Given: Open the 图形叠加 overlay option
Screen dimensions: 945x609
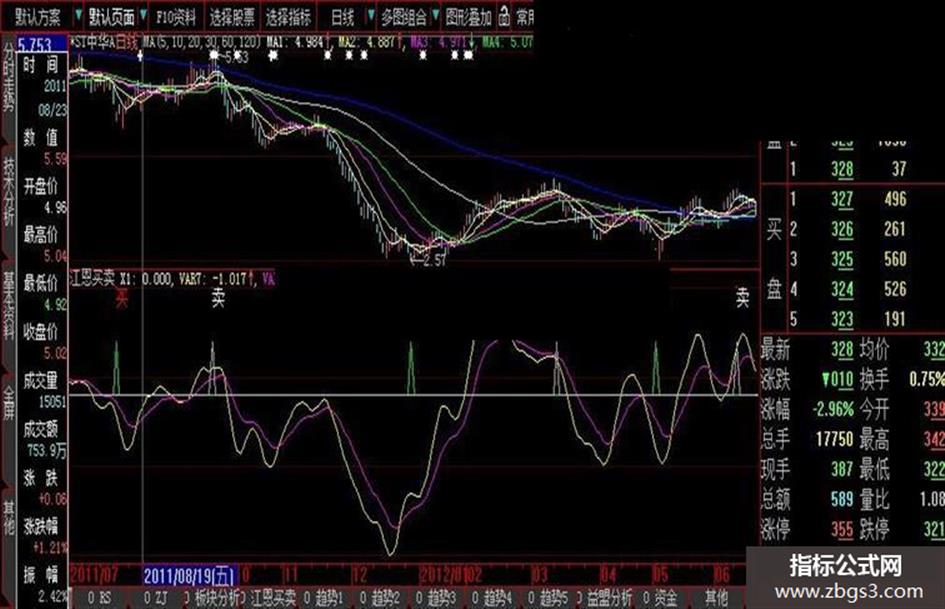Looking at the screenshot, I should pos(468,17).
